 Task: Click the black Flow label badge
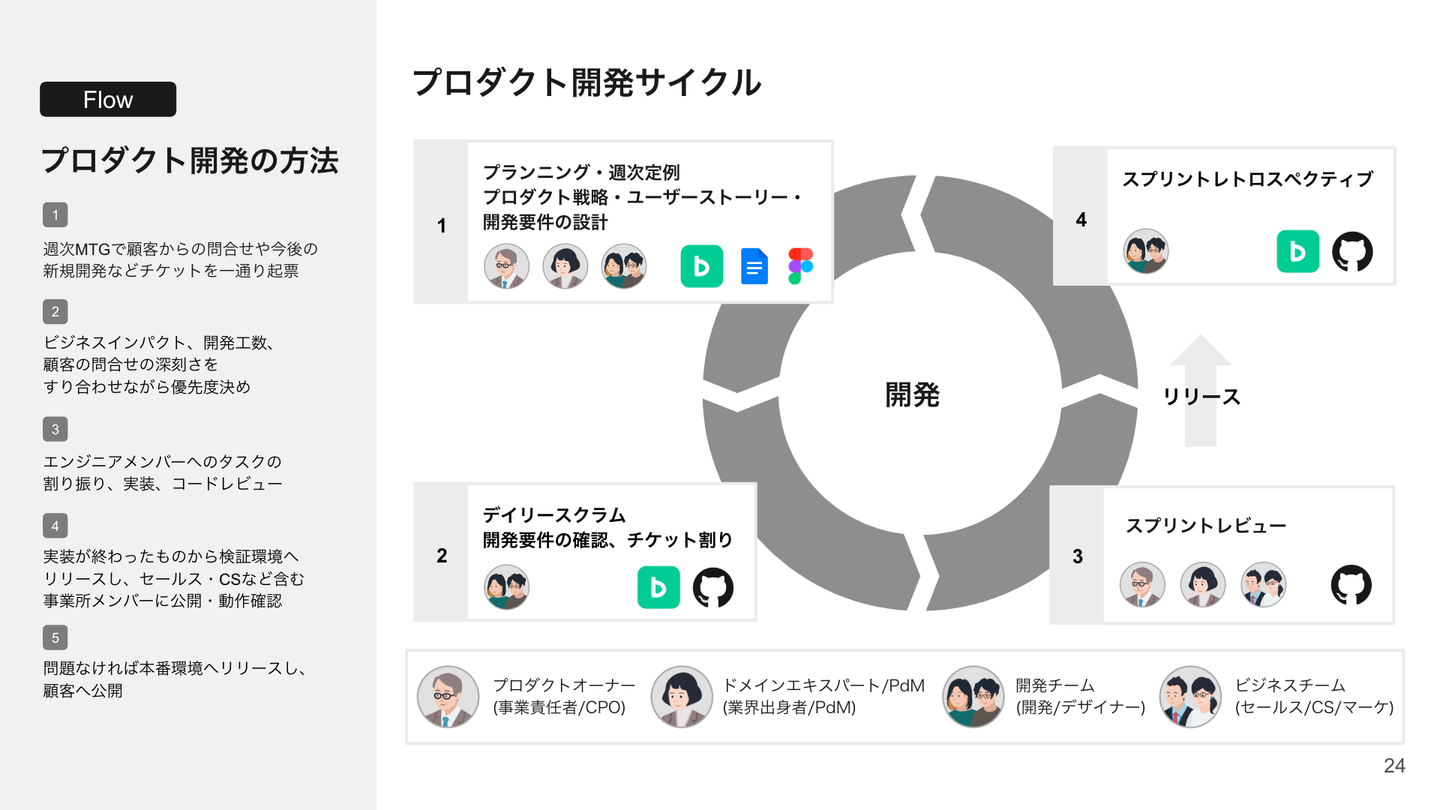108,99
